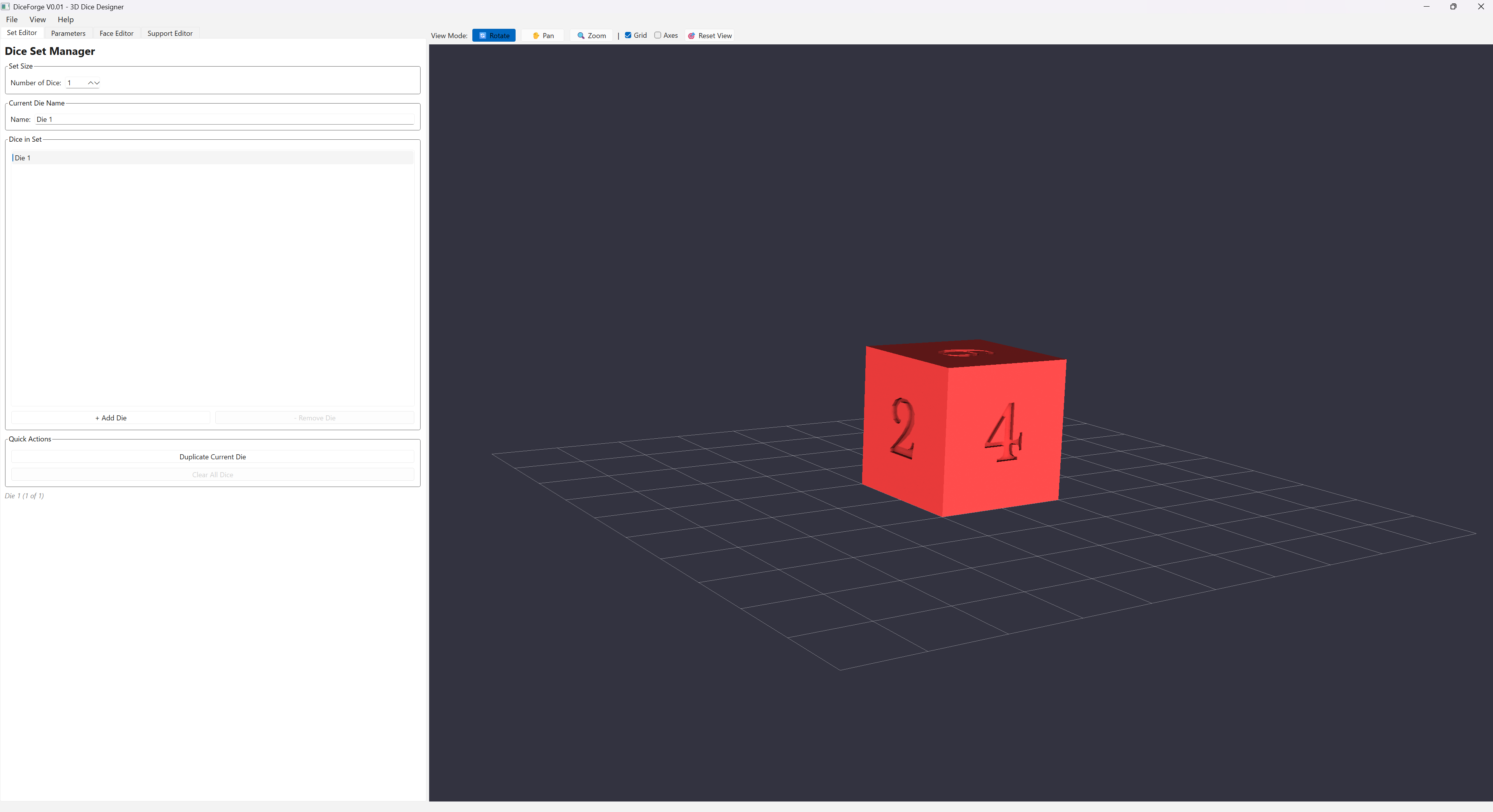Activate the Rotate view mode
1493x812 pixels.
494,35
